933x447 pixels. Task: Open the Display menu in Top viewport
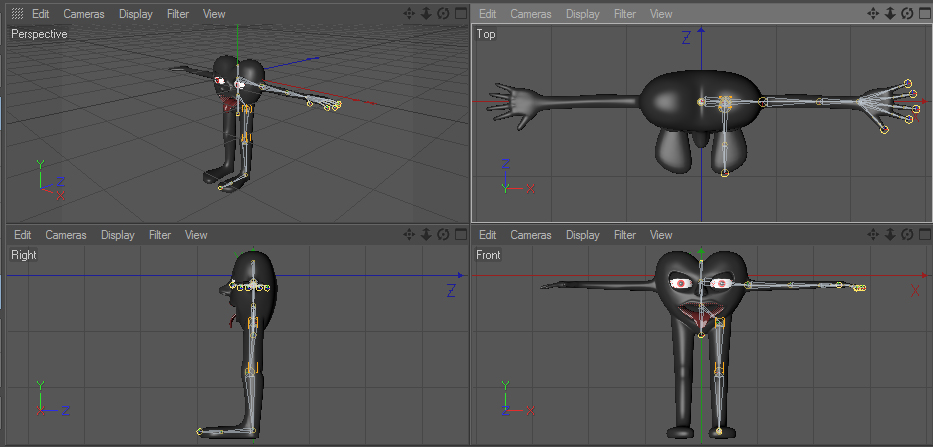pos(583,14)
